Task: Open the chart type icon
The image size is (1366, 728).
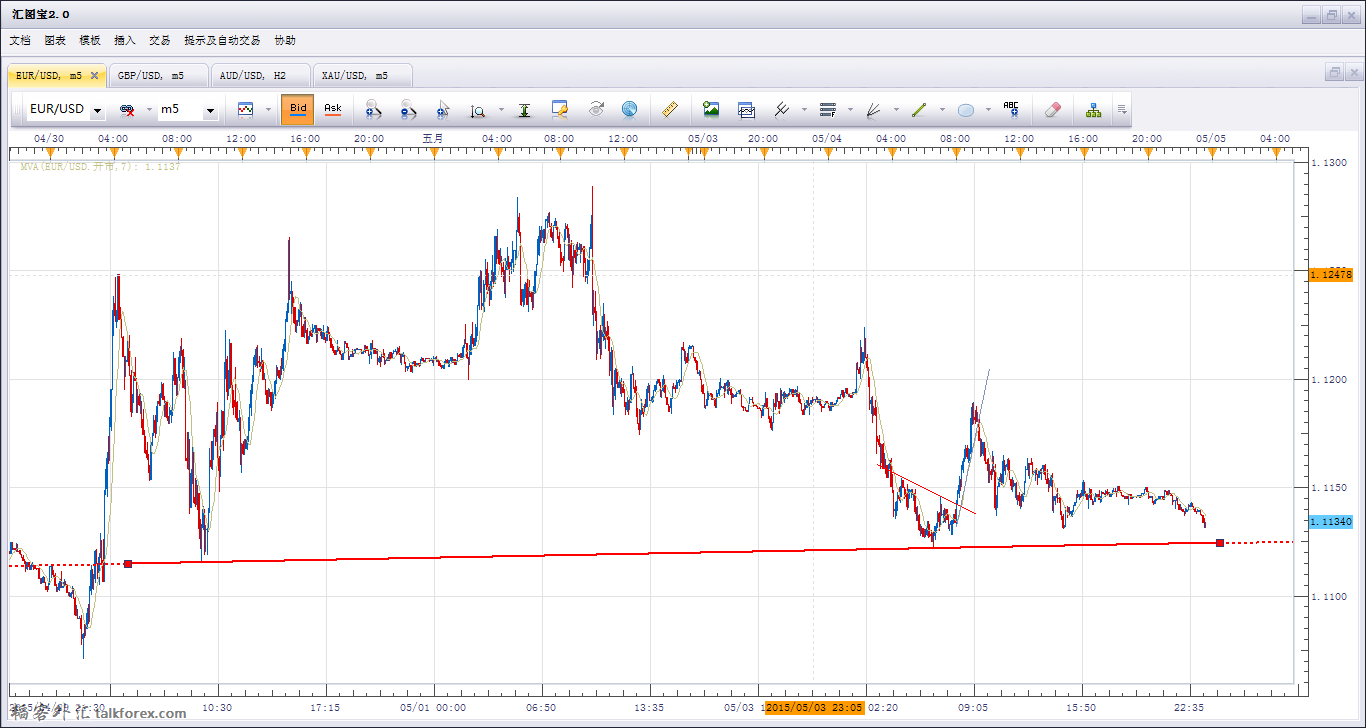Action: tap(245, 109)
